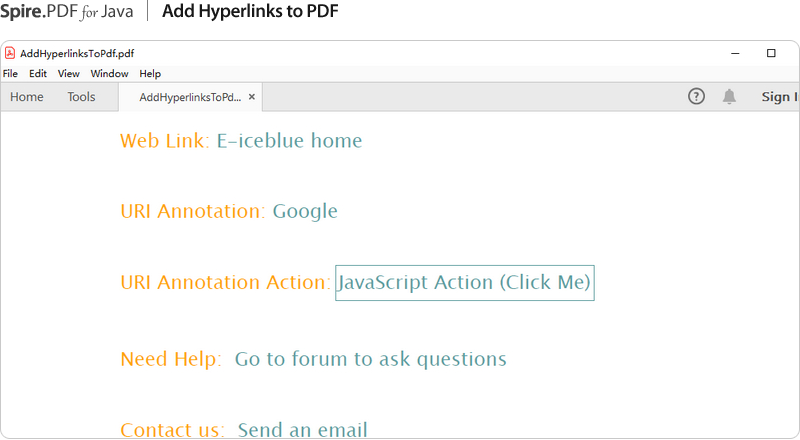Image resolution: width=800 pixels, height=440 pixels.
Task: Maximize the PDF reader window
Action: click(x=771, y=53)
